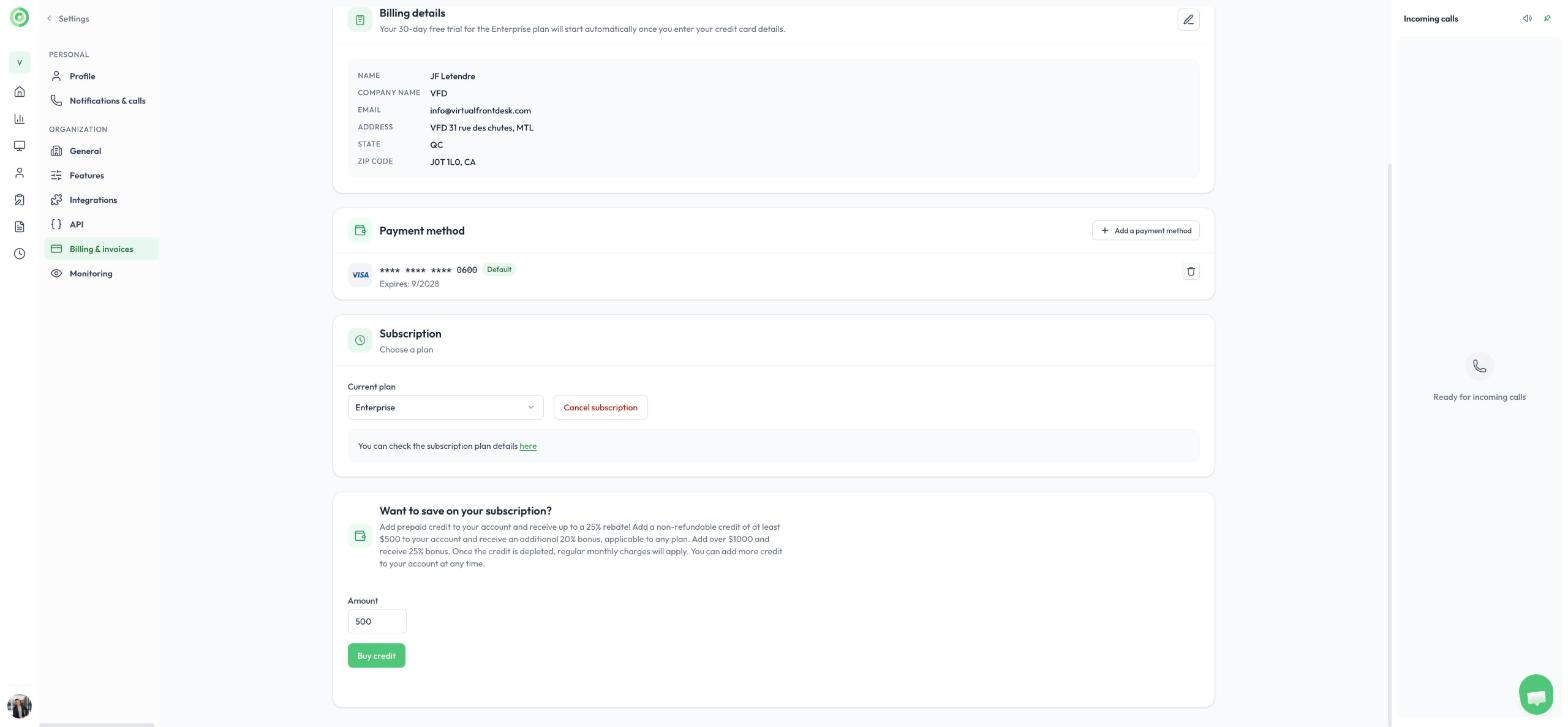Viewport: 1568px width, 727px height.
Task: Delete the Visa card with trash icon
Action: tap(1190, 271)
